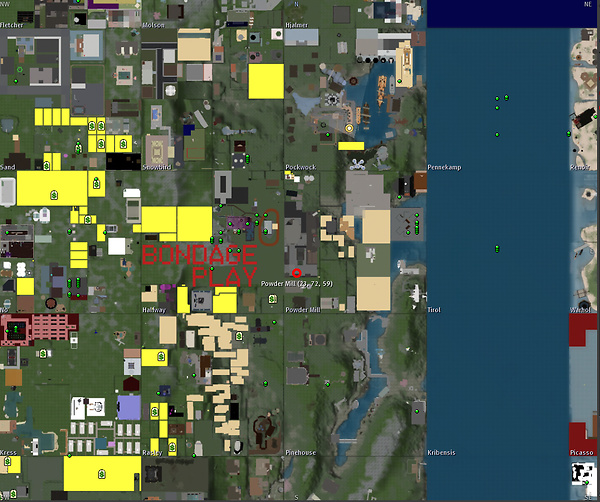Viewport: 600px width, 502px height.
Task: Click the yellow ring marker at Pockwock harbor
Action: tap(349, 128)
